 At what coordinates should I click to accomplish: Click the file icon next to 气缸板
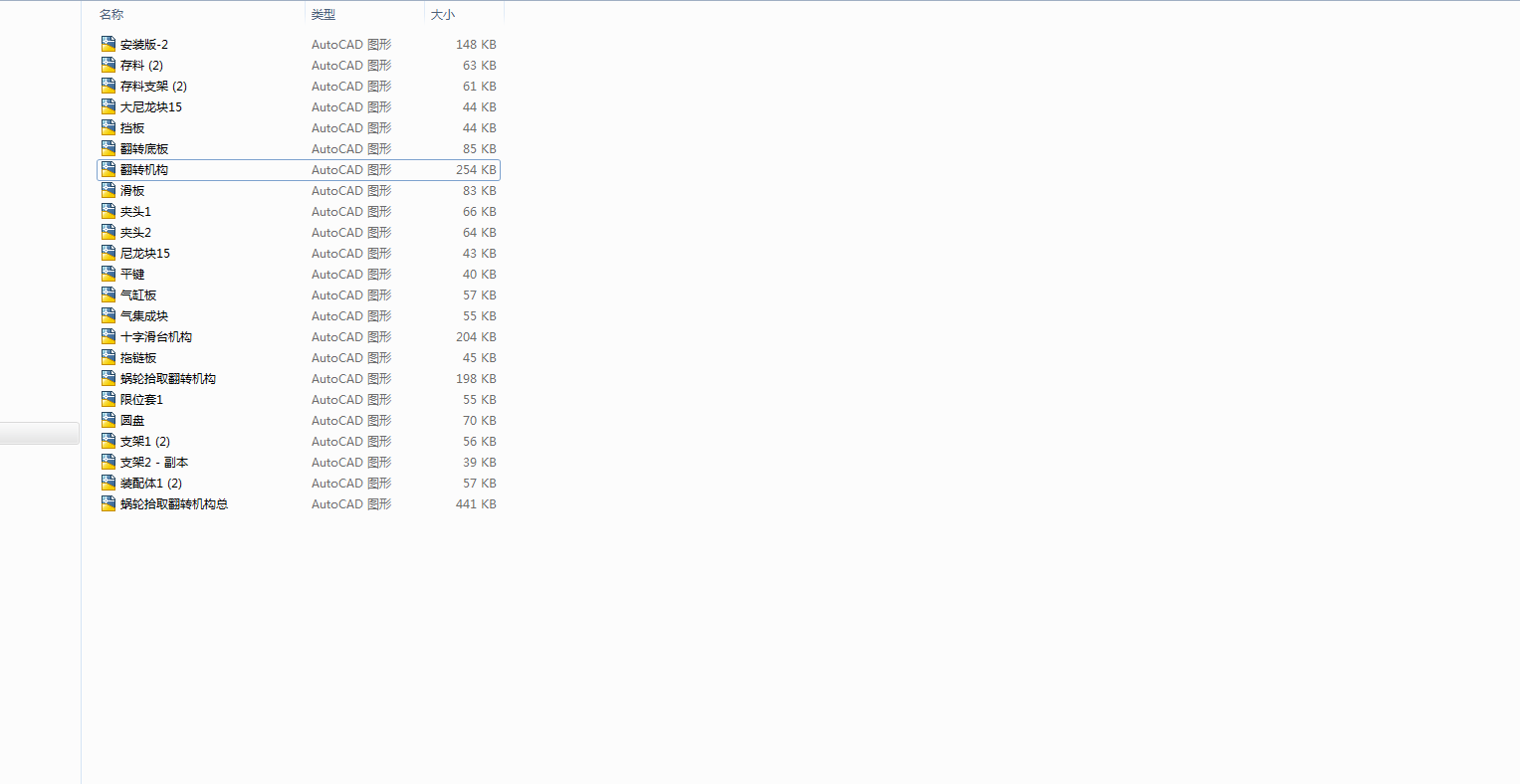[x=109, y=294]
